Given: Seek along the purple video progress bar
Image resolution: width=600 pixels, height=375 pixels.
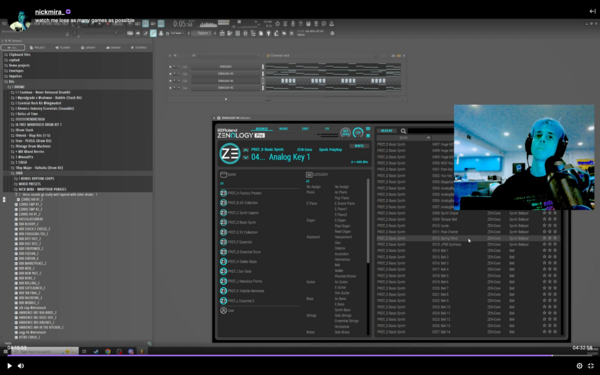Looking at the screenshot, I should point(279,355).
